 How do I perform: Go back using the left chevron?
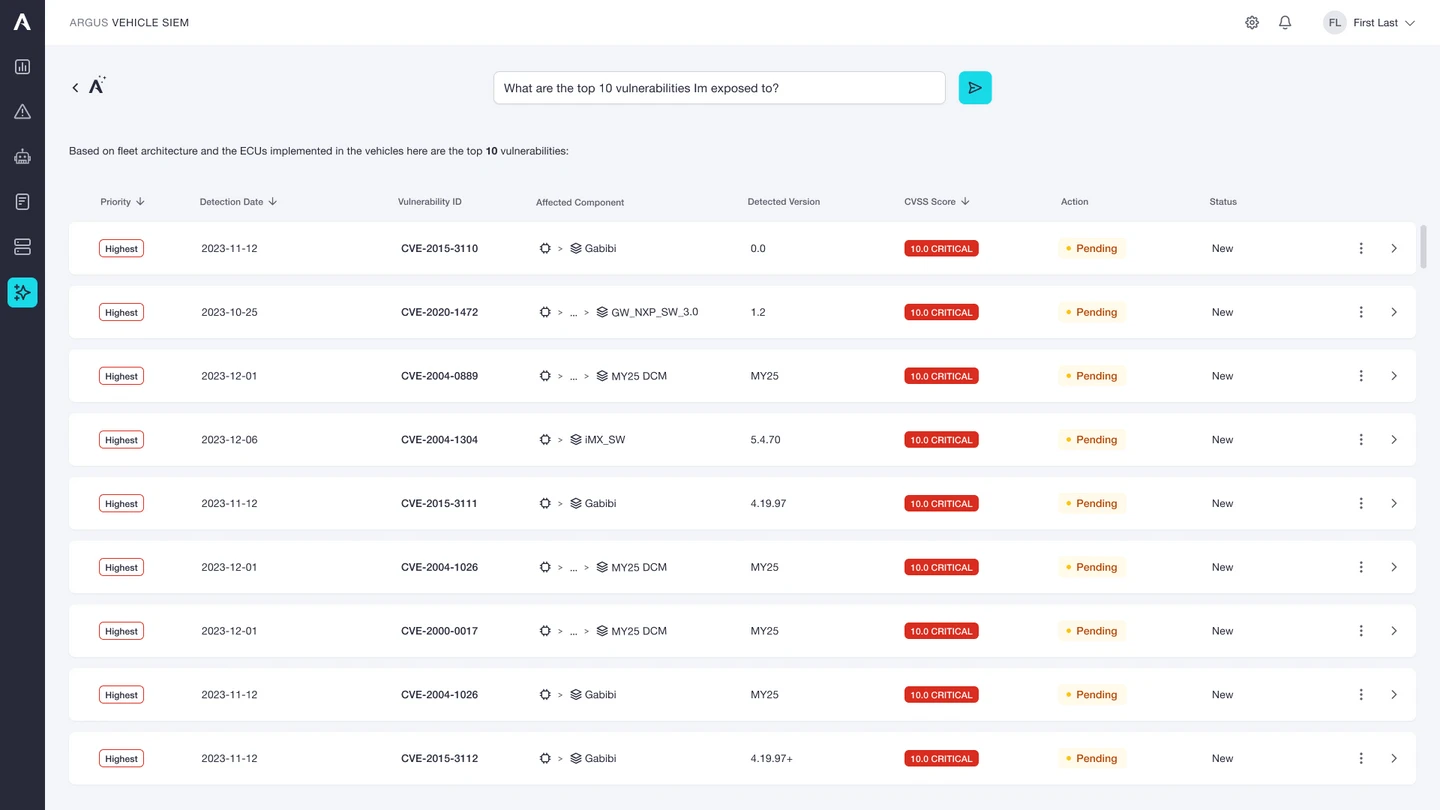tap(75, 88)
